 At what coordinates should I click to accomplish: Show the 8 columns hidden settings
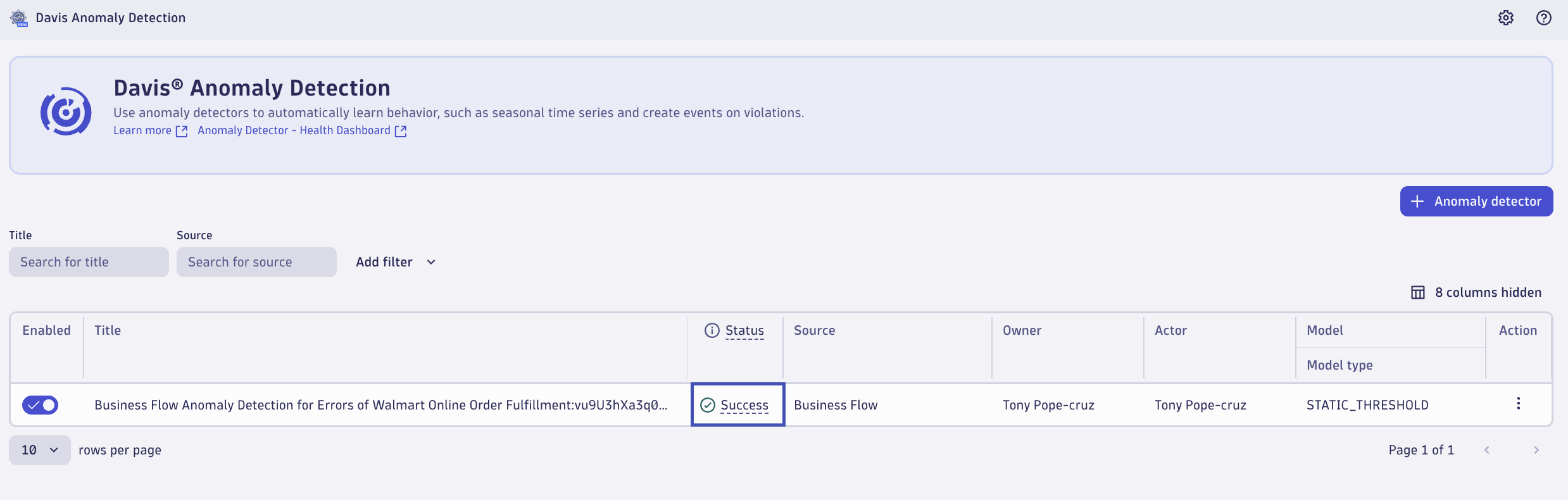coord(1476,292)
